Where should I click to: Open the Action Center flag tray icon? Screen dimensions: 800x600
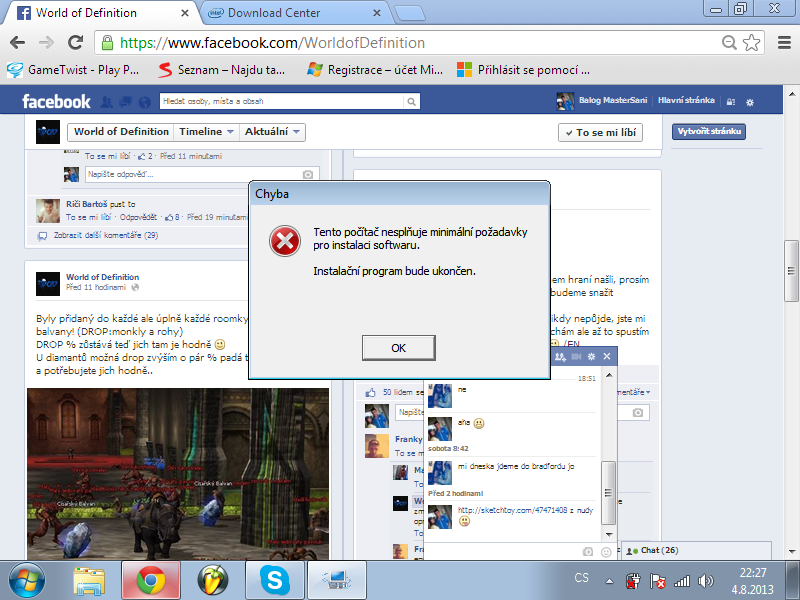[x=658, y=581]
